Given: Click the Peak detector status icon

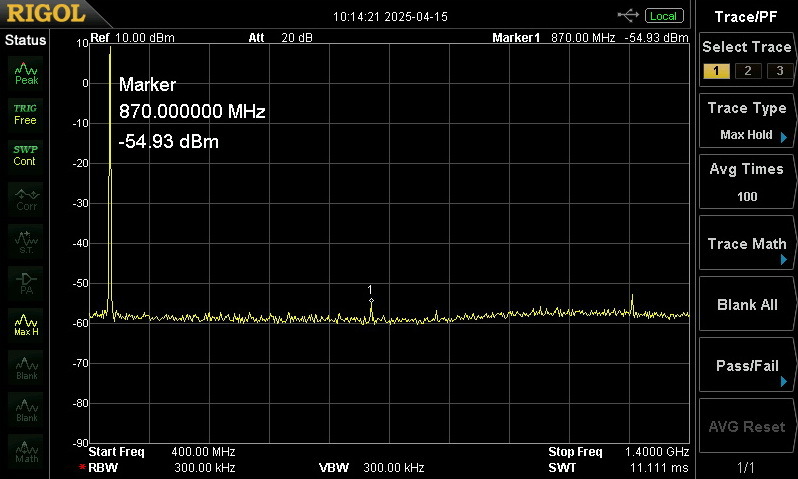Looking at the screenshot, I should (25, 74).
